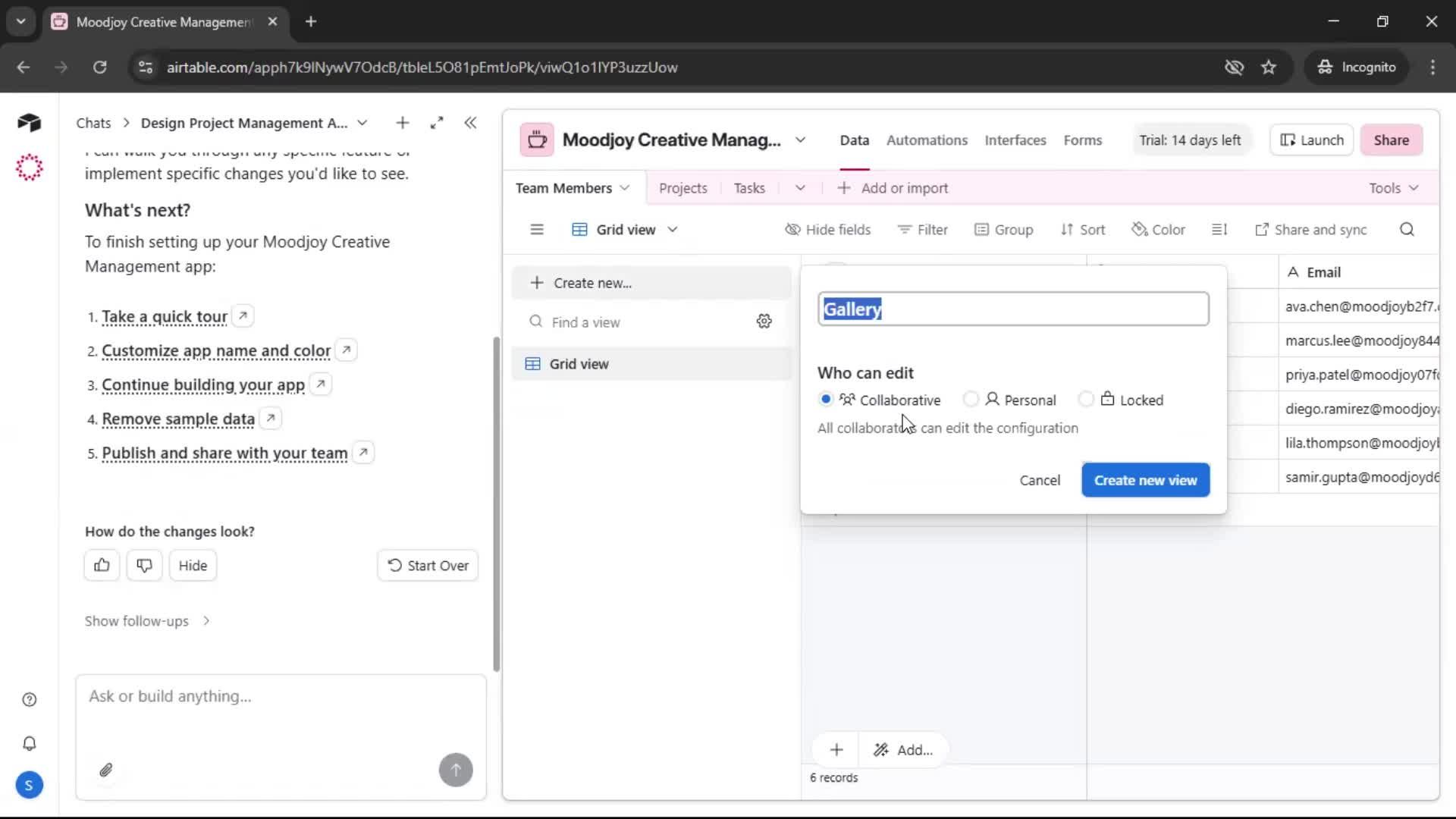Click the Moodjoy coffee cup base icon
Viewport: 1456px width, 819px height.
pos(537,140)
